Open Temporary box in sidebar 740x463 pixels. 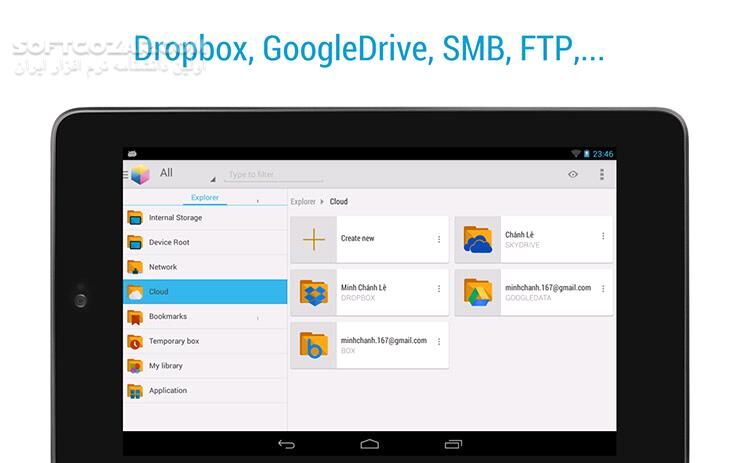(x=205, y=341)
